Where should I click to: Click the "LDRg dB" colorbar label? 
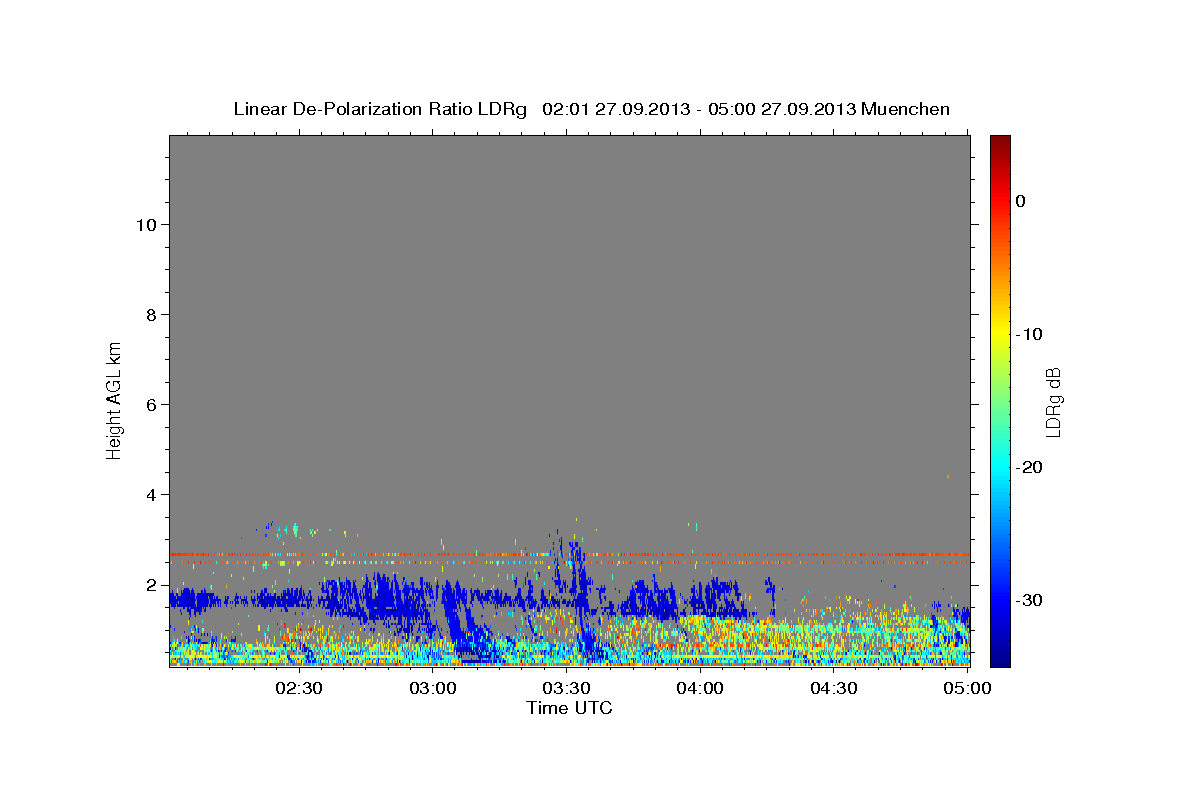pos(1052,402)
